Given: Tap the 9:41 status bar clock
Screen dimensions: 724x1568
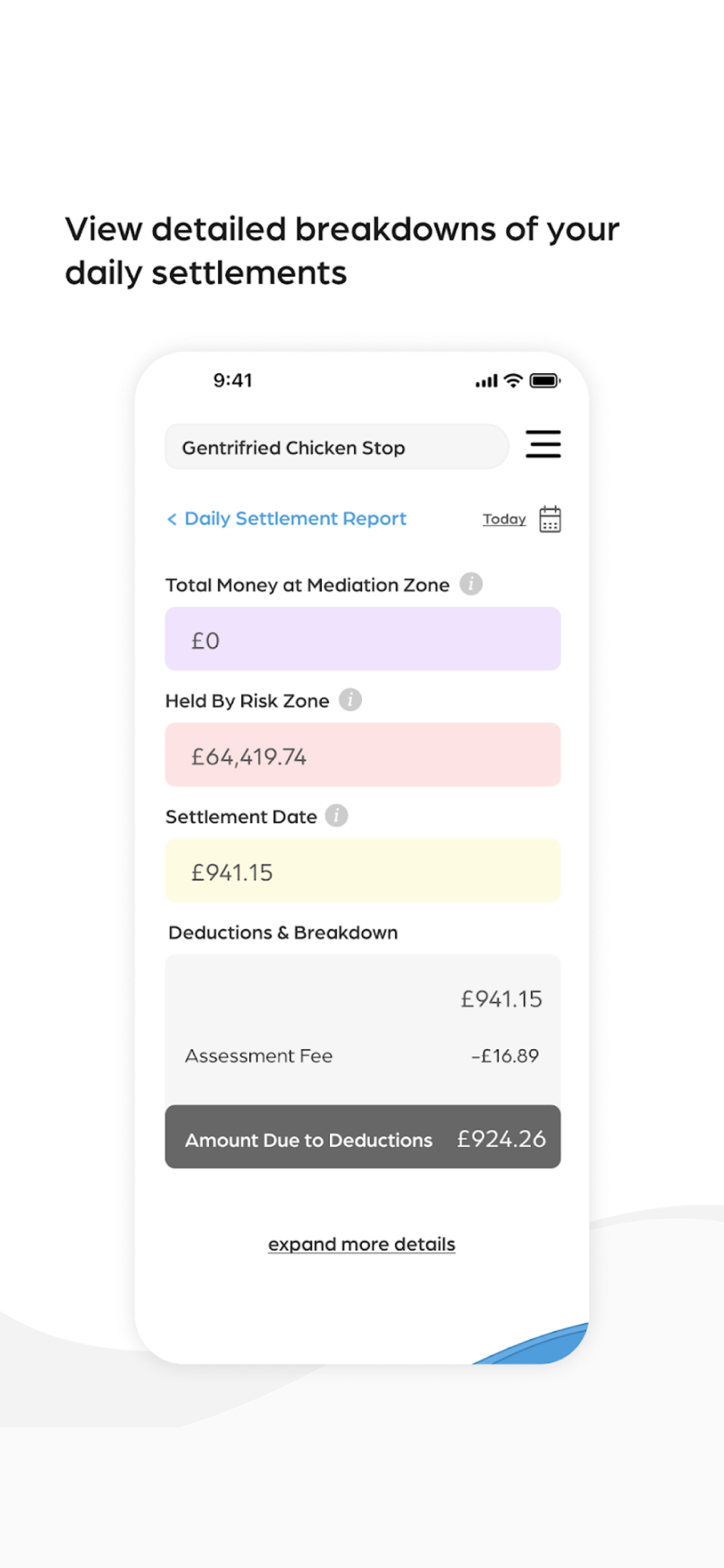Looking at the screenshot, I should [x=233, y=381].
